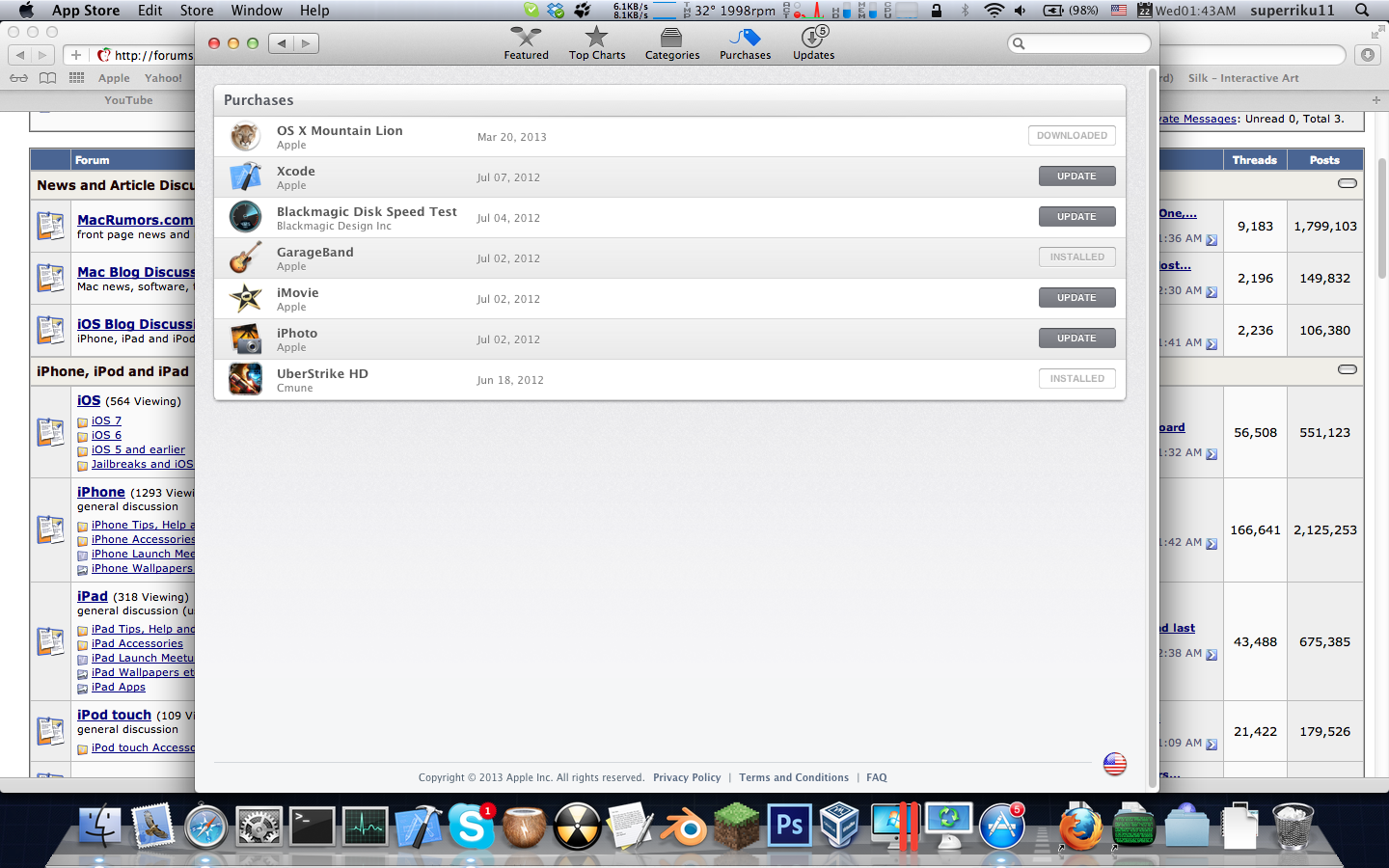Open the App Store application menu

point(86,11)
